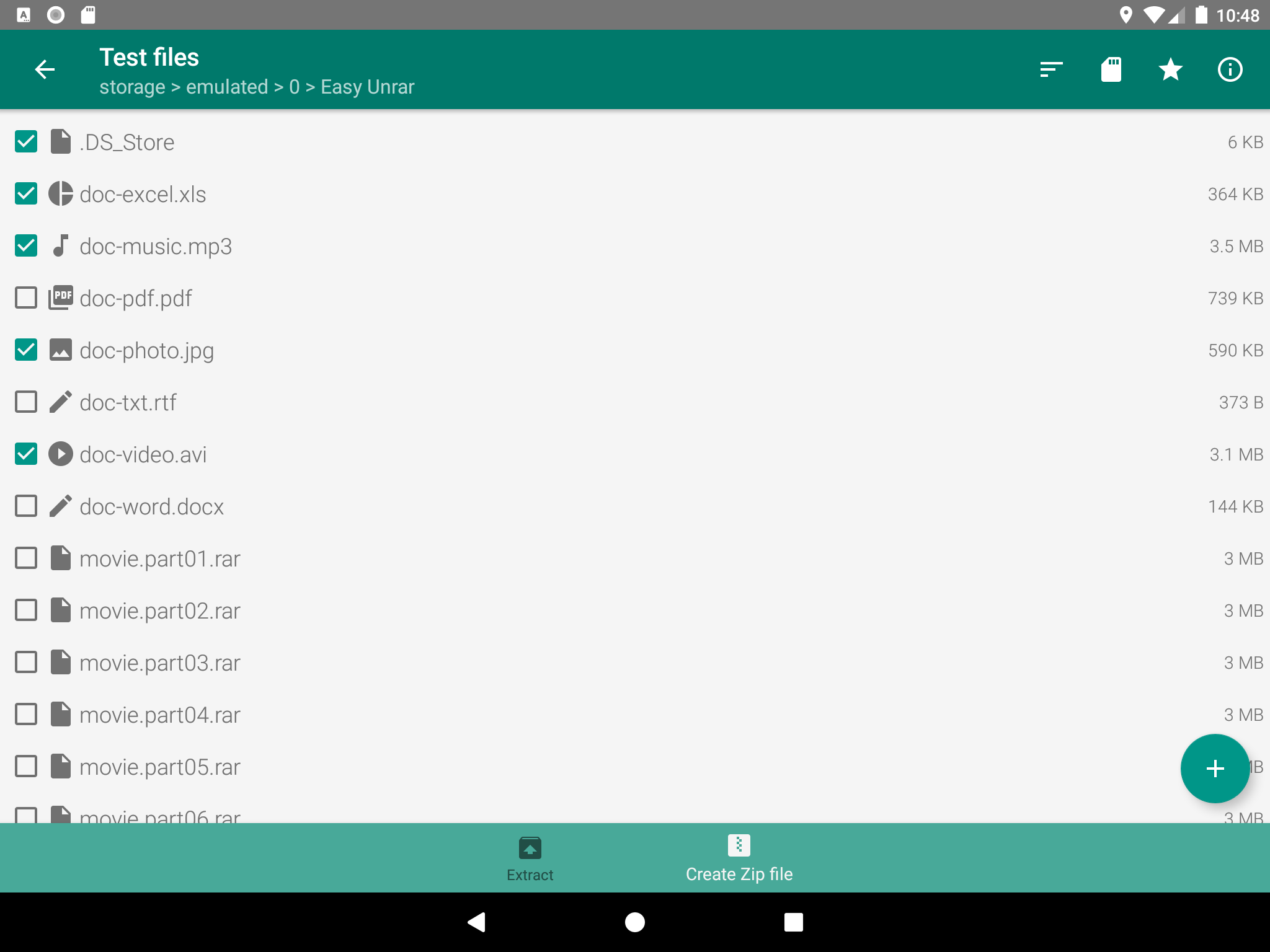This screenshot has height=952, width=1270.
Task: Open the info icon in toolbar
Action: pos(1230,69)
